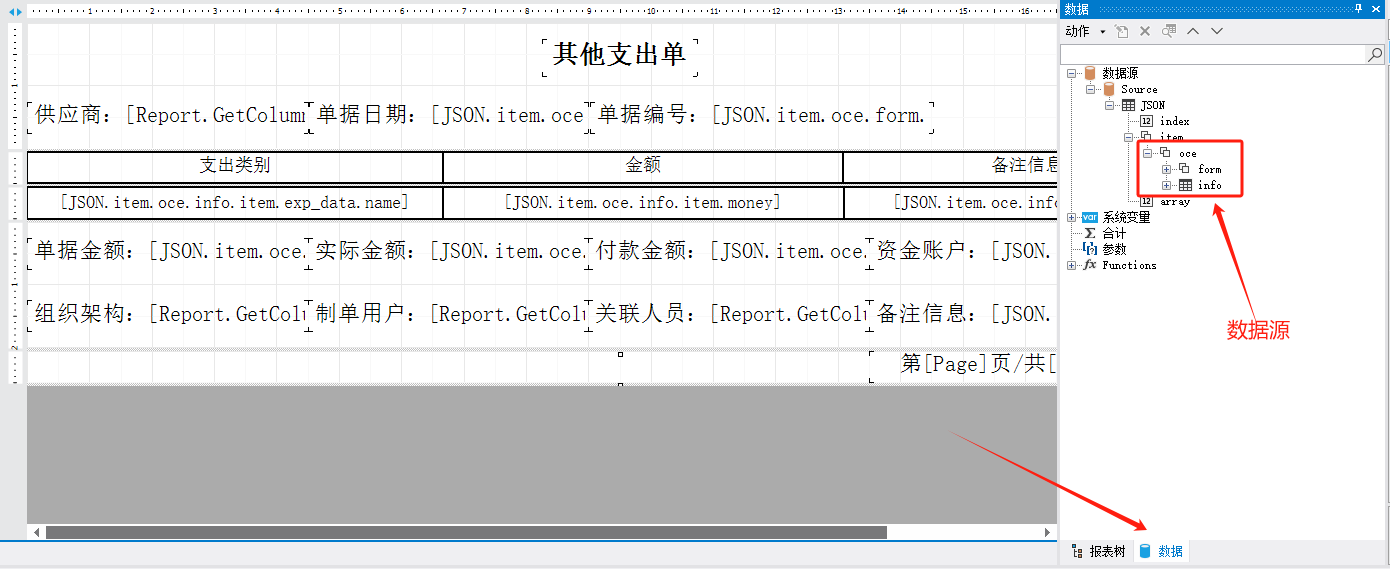Click the 金额 table header cell

click(643, 166)
